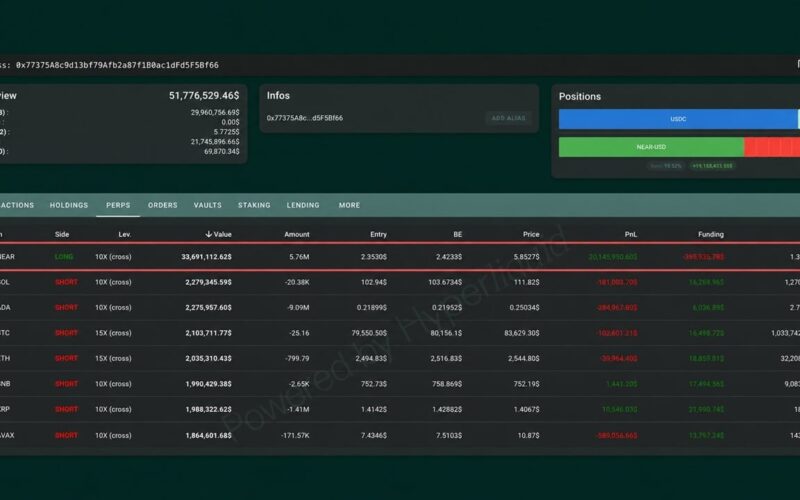Click XRP price 1.4067$
The width and height of the screenshot is (800, 500).
click(526, 410)
